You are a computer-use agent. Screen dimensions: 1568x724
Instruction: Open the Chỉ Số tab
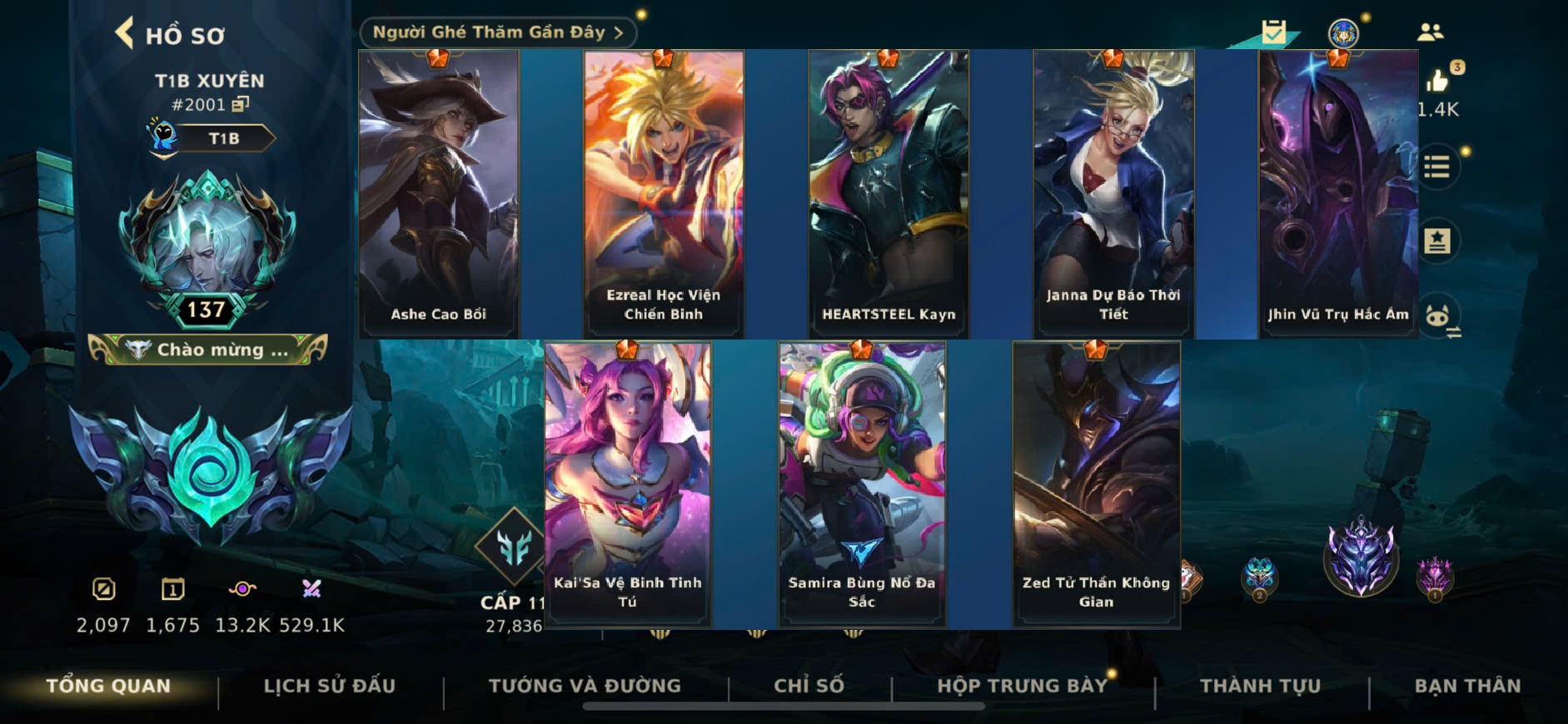click(809, 686)
